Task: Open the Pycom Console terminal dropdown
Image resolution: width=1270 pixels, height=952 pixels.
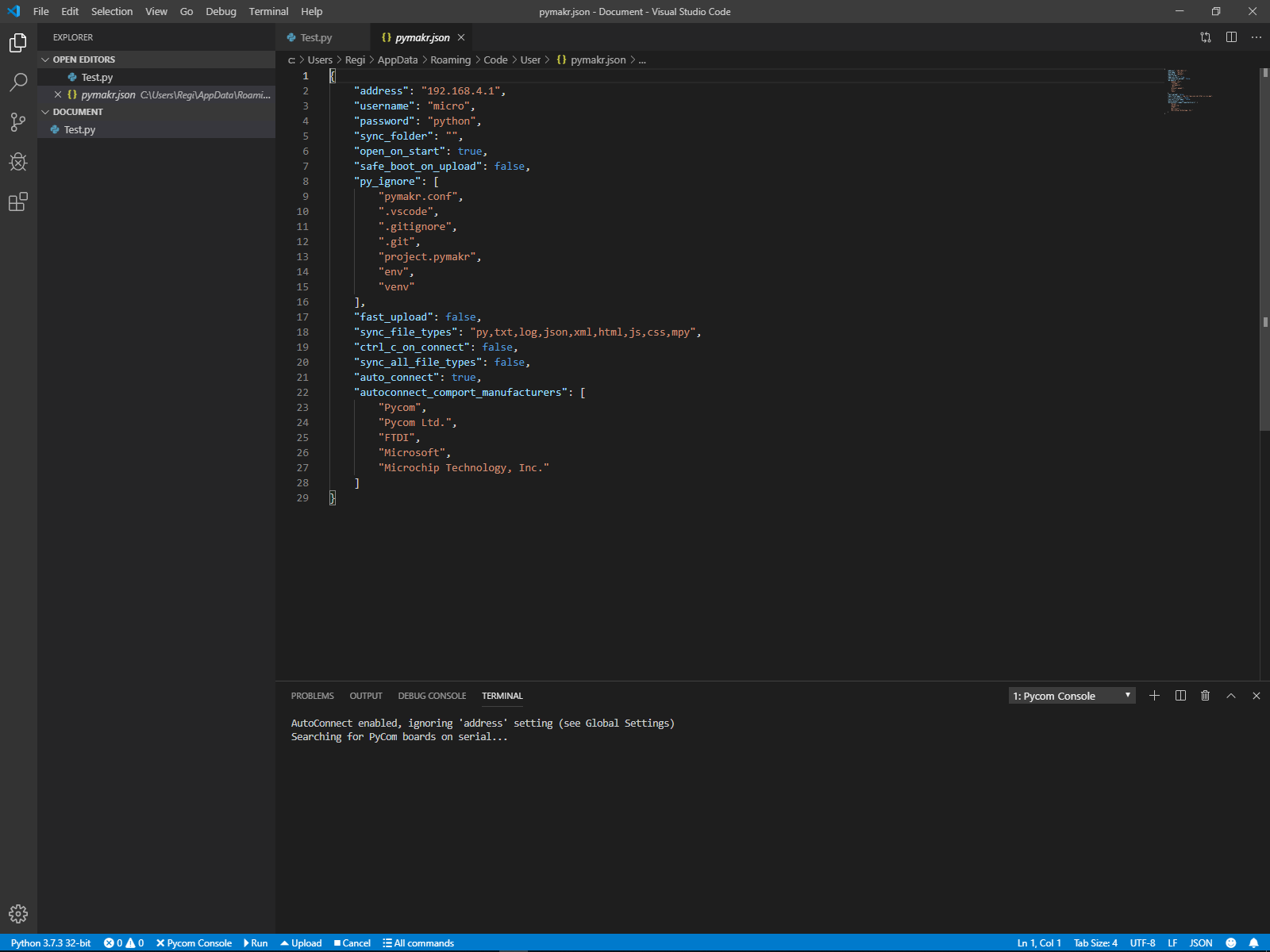Action: [x=1072, y=696]
